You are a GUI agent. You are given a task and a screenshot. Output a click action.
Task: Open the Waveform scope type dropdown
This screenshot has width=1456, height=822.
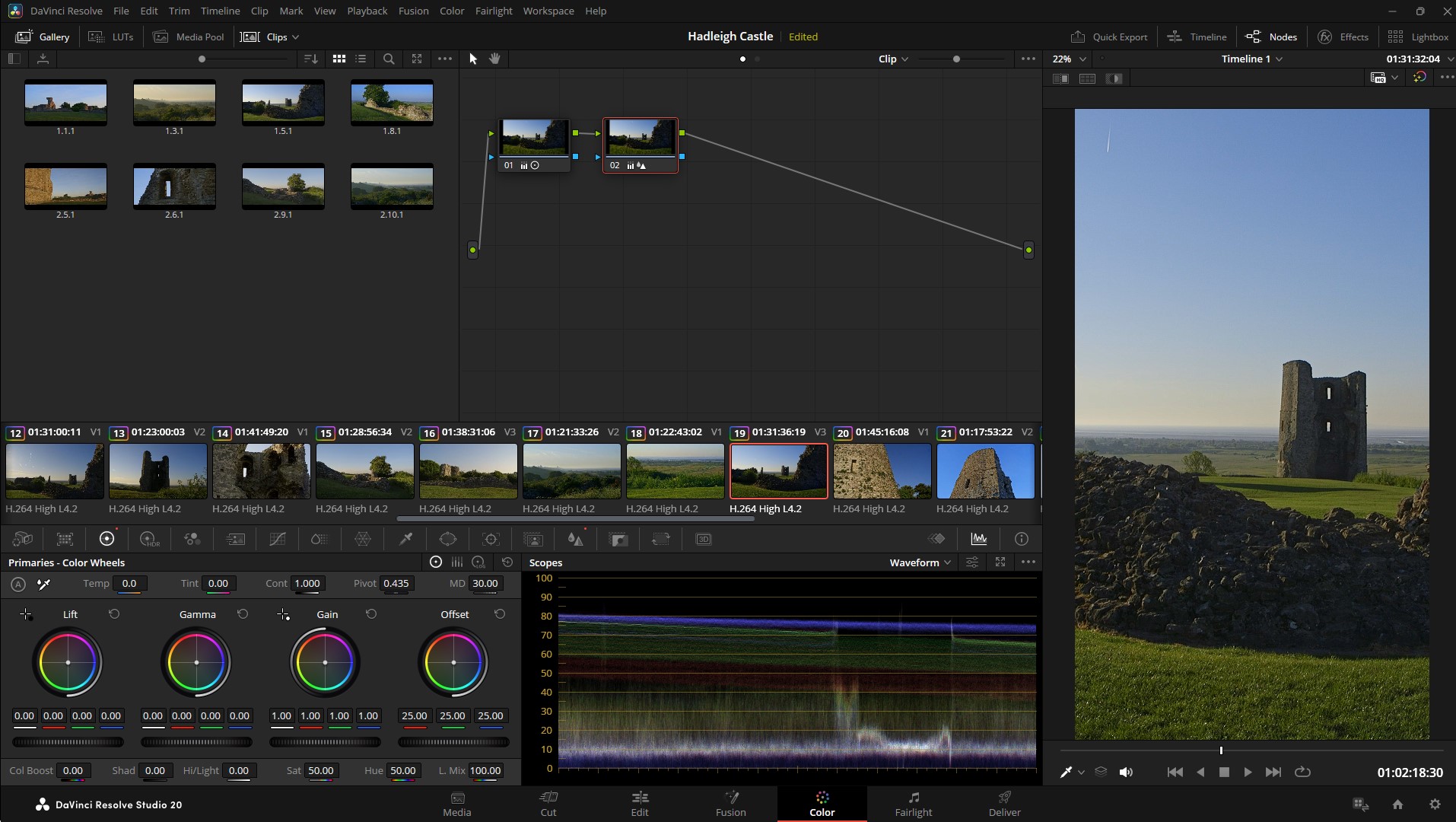point(920,562)
